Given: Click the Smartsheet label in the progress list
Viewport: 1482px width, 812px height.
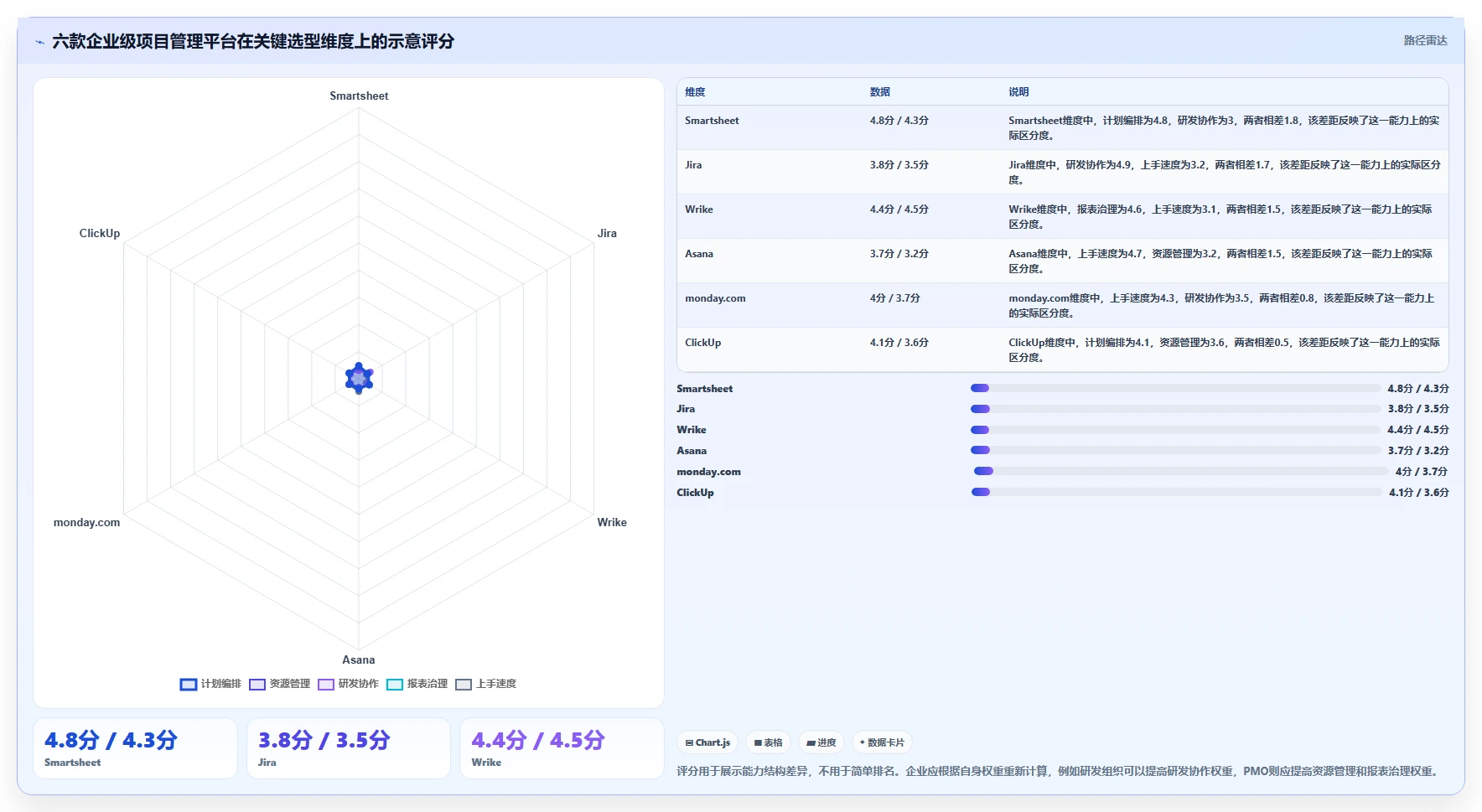Looking at the screenshot, I should [705, 389].
